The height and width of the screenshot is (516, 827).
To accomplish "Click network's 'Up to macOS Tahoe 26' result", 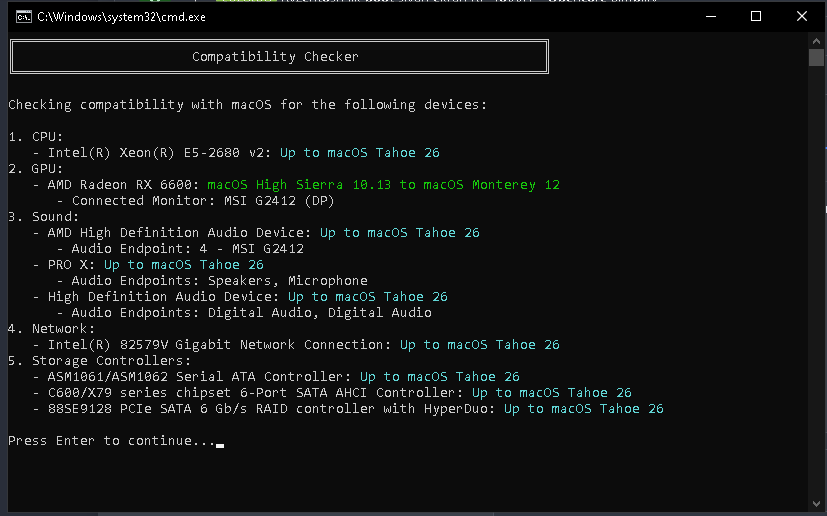I will click(x=479, y=345).
